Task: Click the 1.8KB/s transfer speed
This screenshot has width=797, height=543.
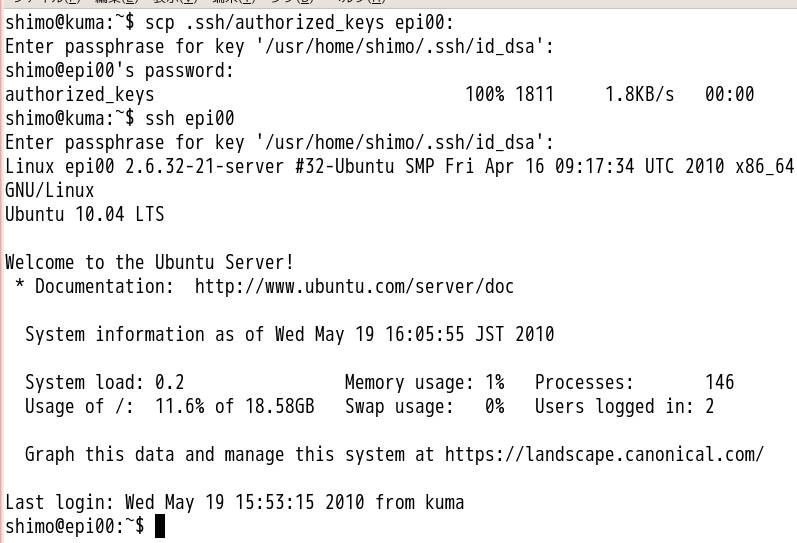Action: tap(639, 95)
